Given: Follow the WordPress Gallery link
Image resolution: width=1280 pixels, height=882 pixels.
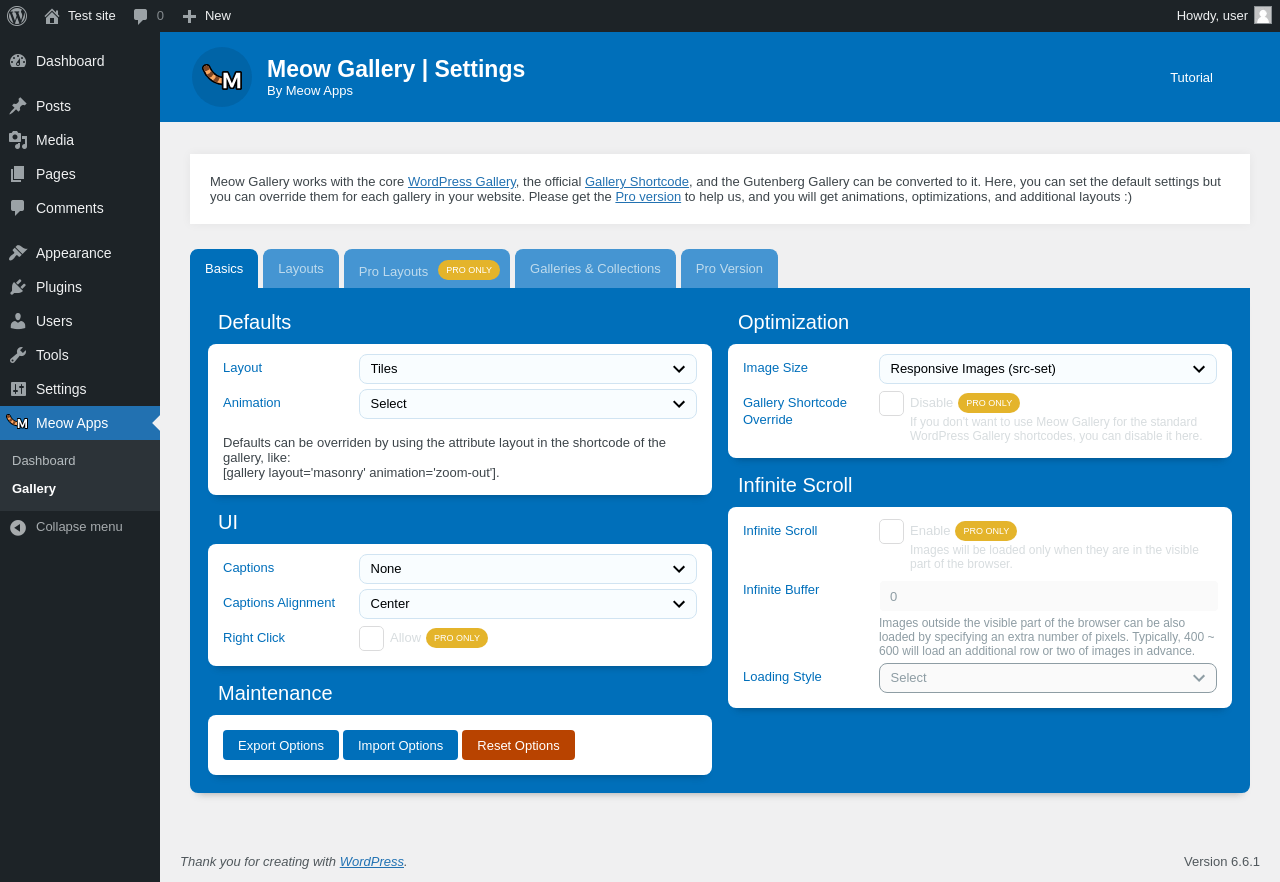Looking at the screenshot, I should point(462,182).
